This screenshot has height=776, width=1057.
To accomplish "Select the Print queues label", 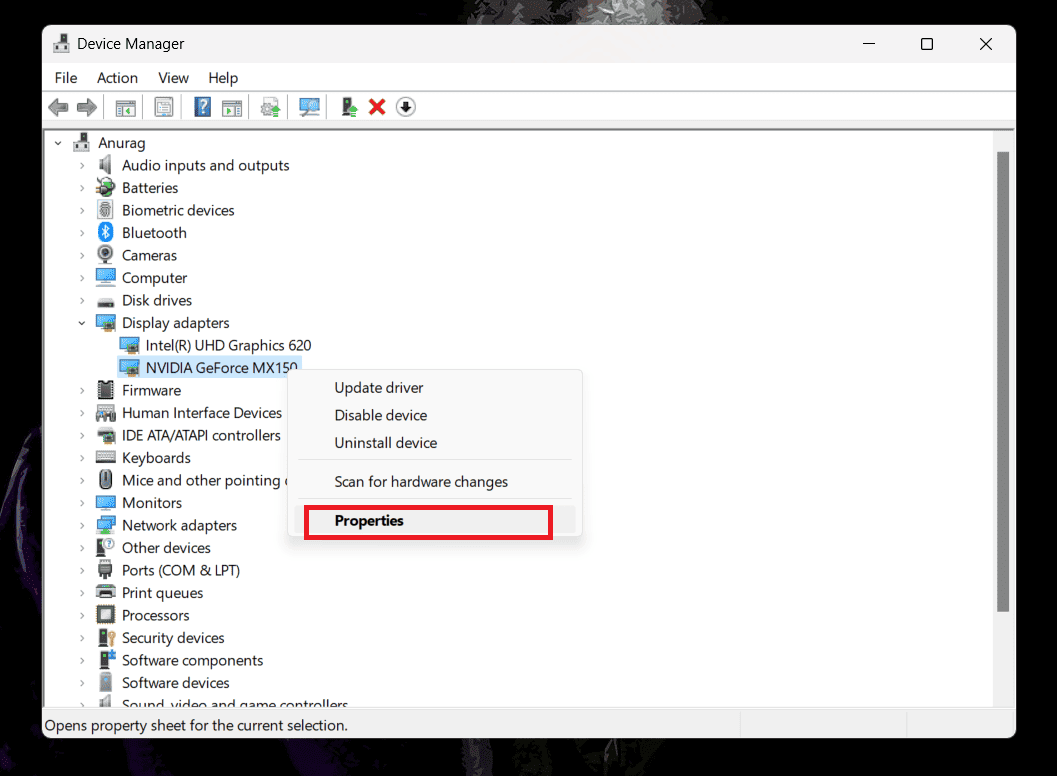I will 162,593.
